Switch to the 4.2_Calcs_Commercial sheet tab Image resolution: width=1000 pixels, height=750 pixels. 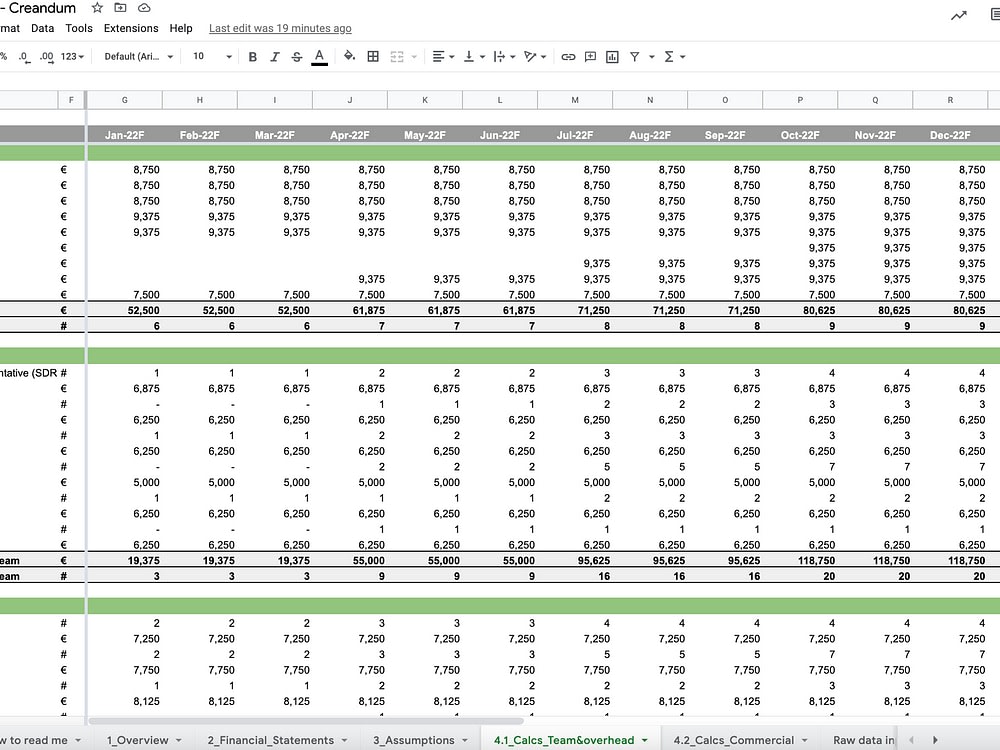coord(733,740)
